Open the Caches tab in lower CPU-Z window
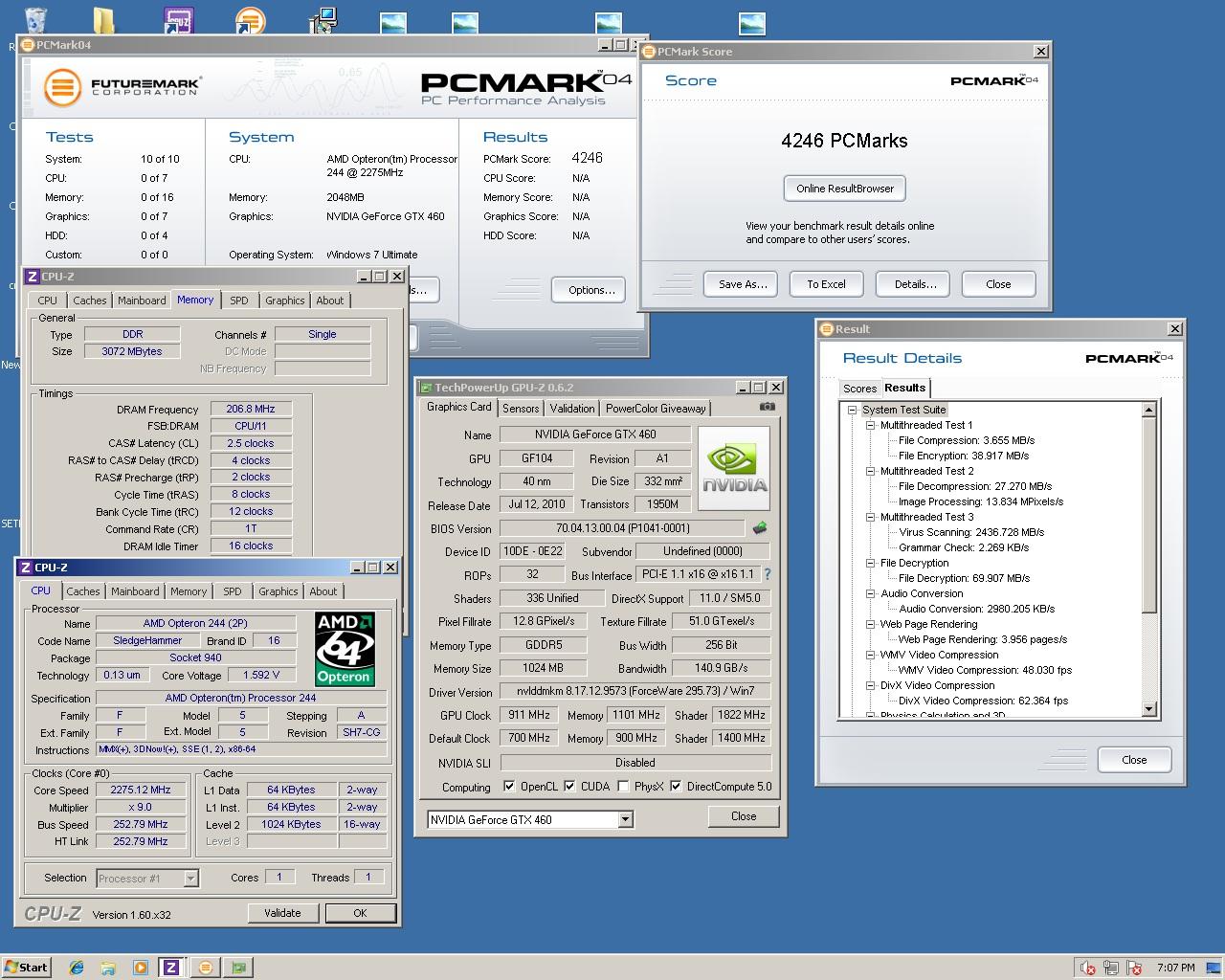This screenshot has width=1225, height=980. (83, 591)
